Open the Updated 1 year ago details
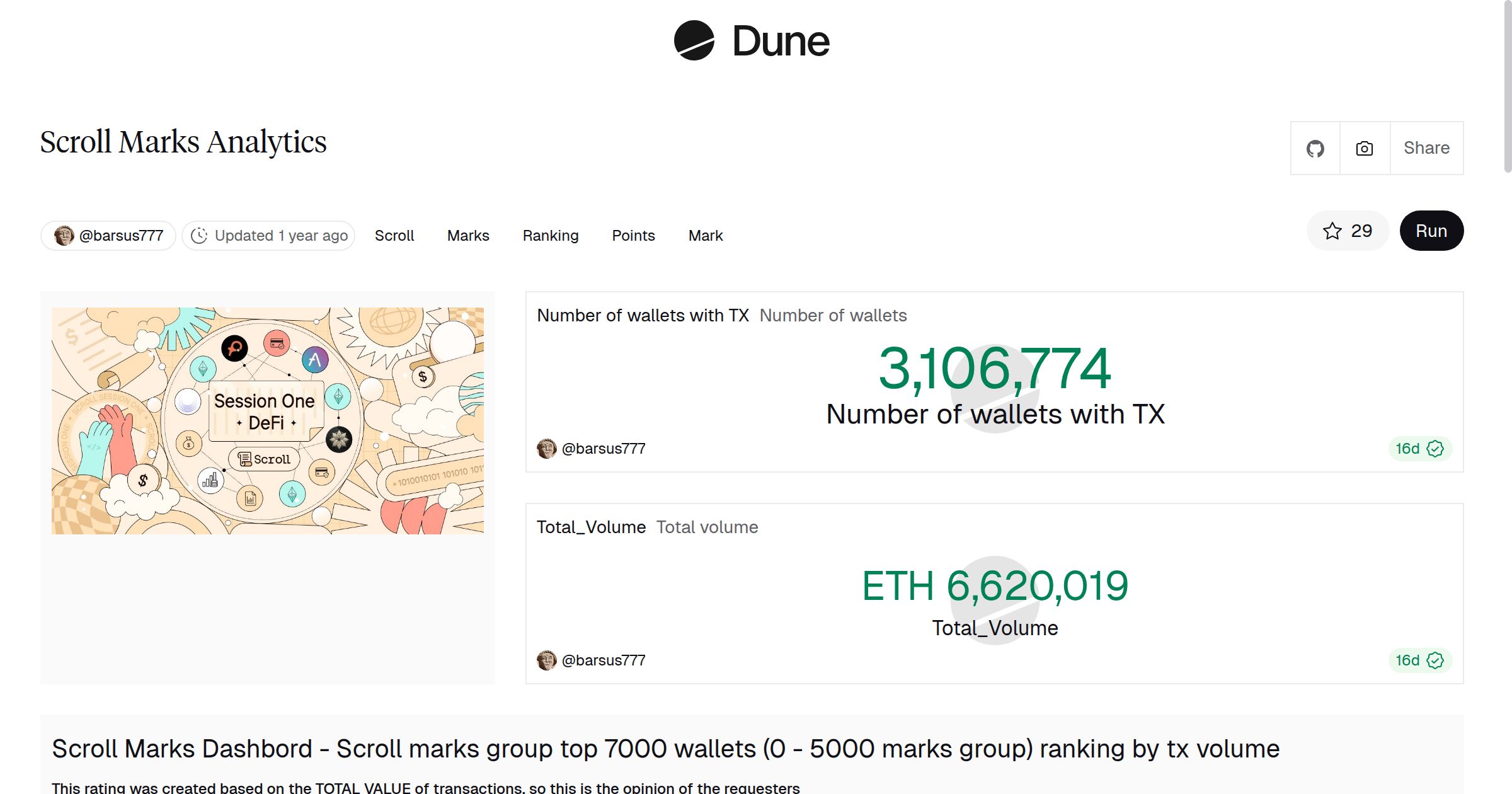 pyautogui.click(x=268, y=235)
